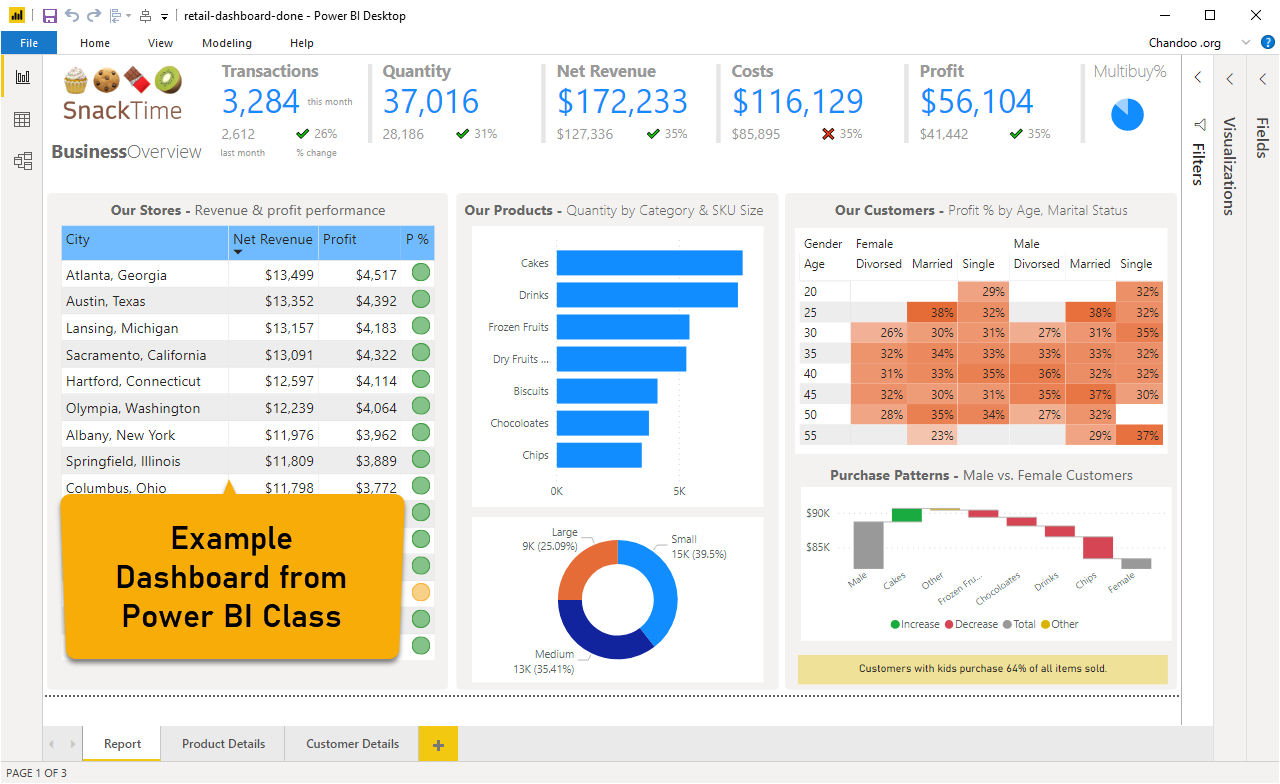This screenshot has height=784, width=1280.
Task: Switch to Model view in left sidebar
Action: click(22, 161)
